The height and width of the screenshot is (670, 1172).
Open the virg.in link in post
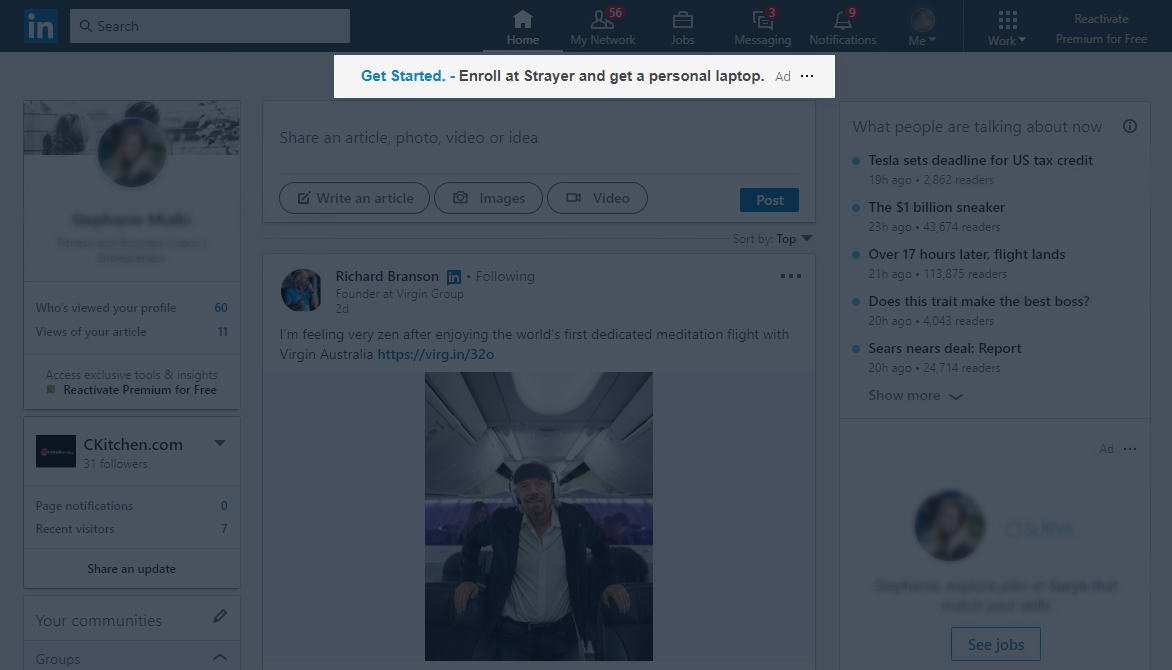pyautogui.click(x=436, y=354)
